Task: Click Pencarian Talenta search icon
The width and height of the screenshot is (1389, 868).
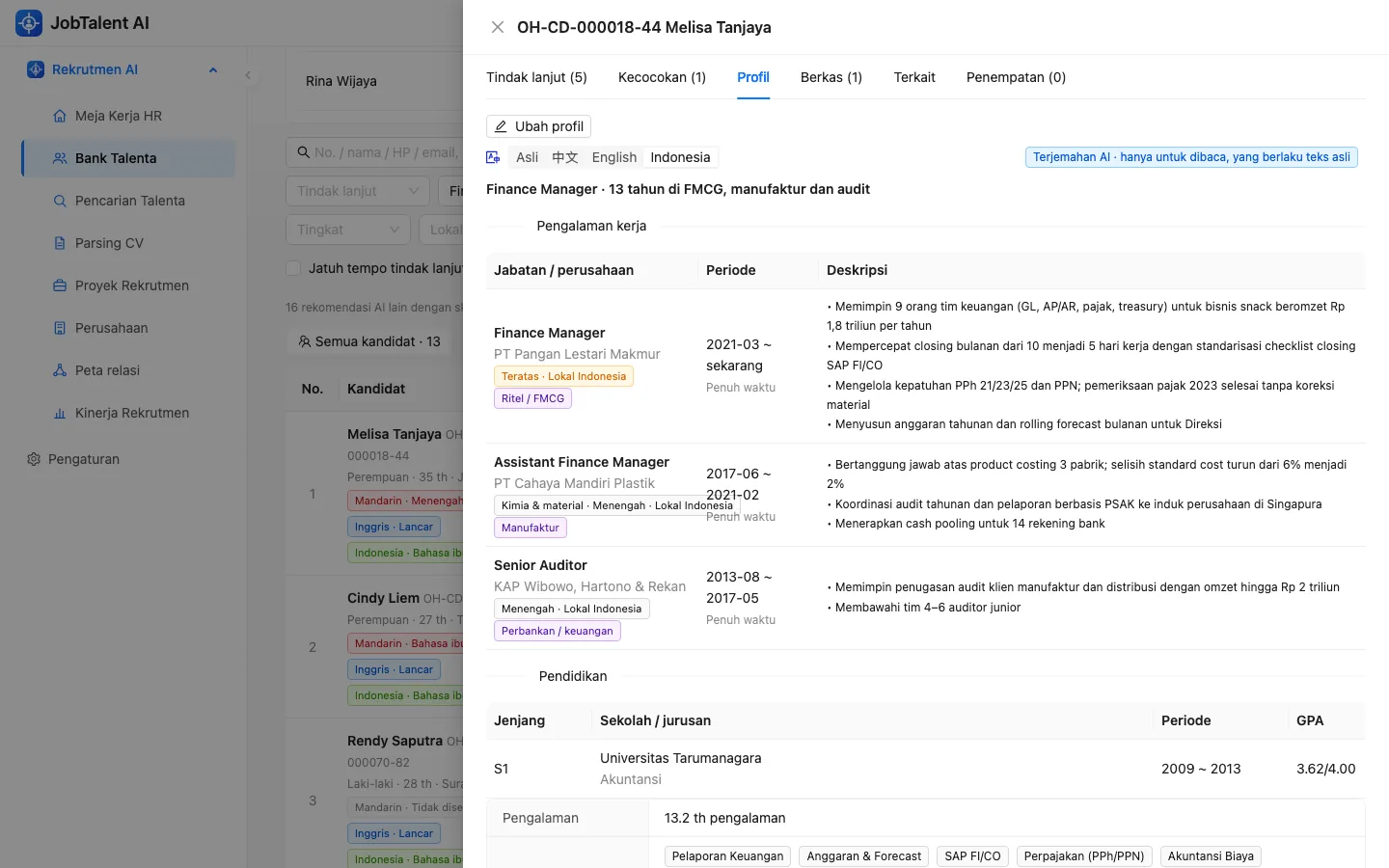Action: [x=60, y=201]
